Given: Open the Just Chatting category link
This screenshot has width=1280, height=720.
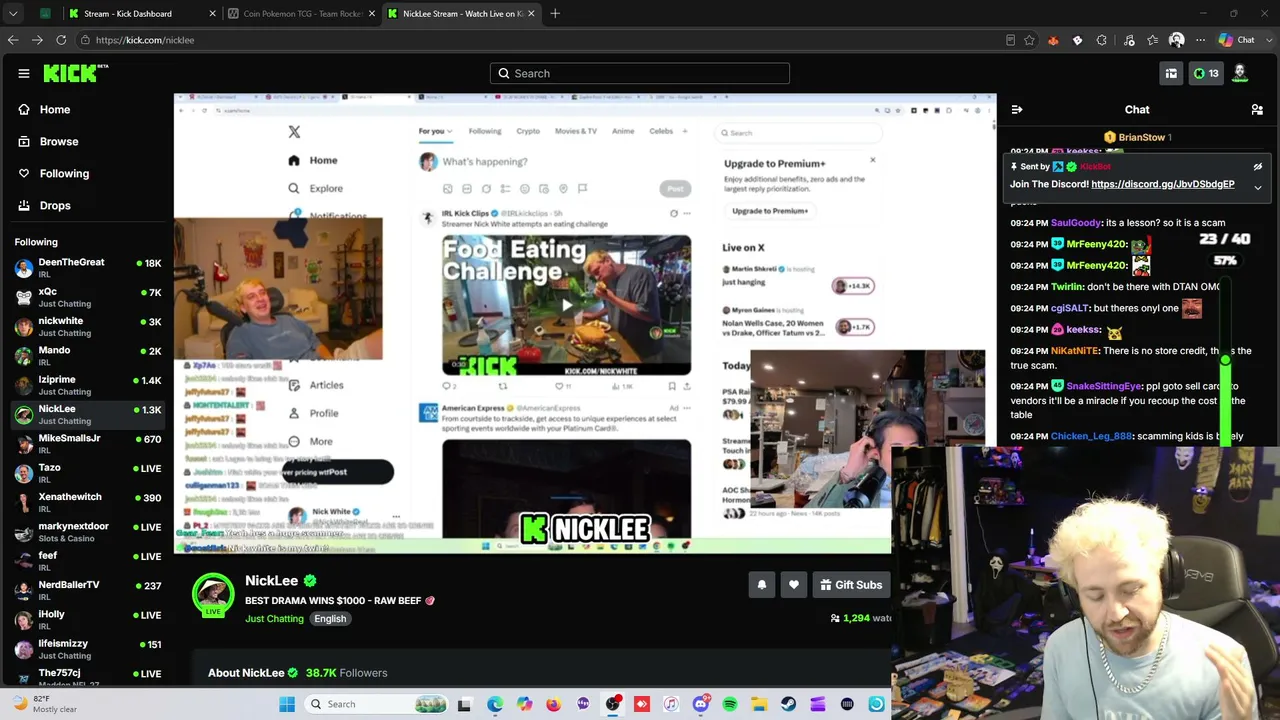Looking at the screenshot, I should pos(274,619).
